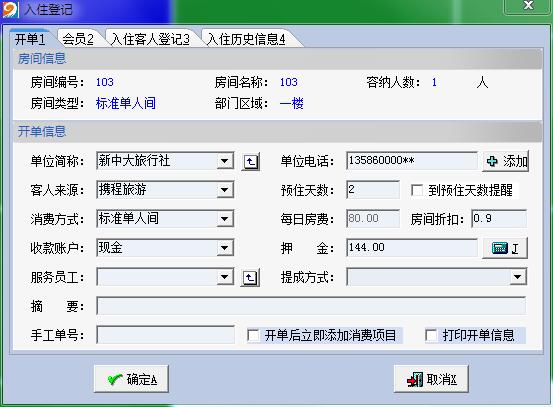Click the lookup icon beside 服务员工
This screenshot has height=407, width=553.
[250, 278]
